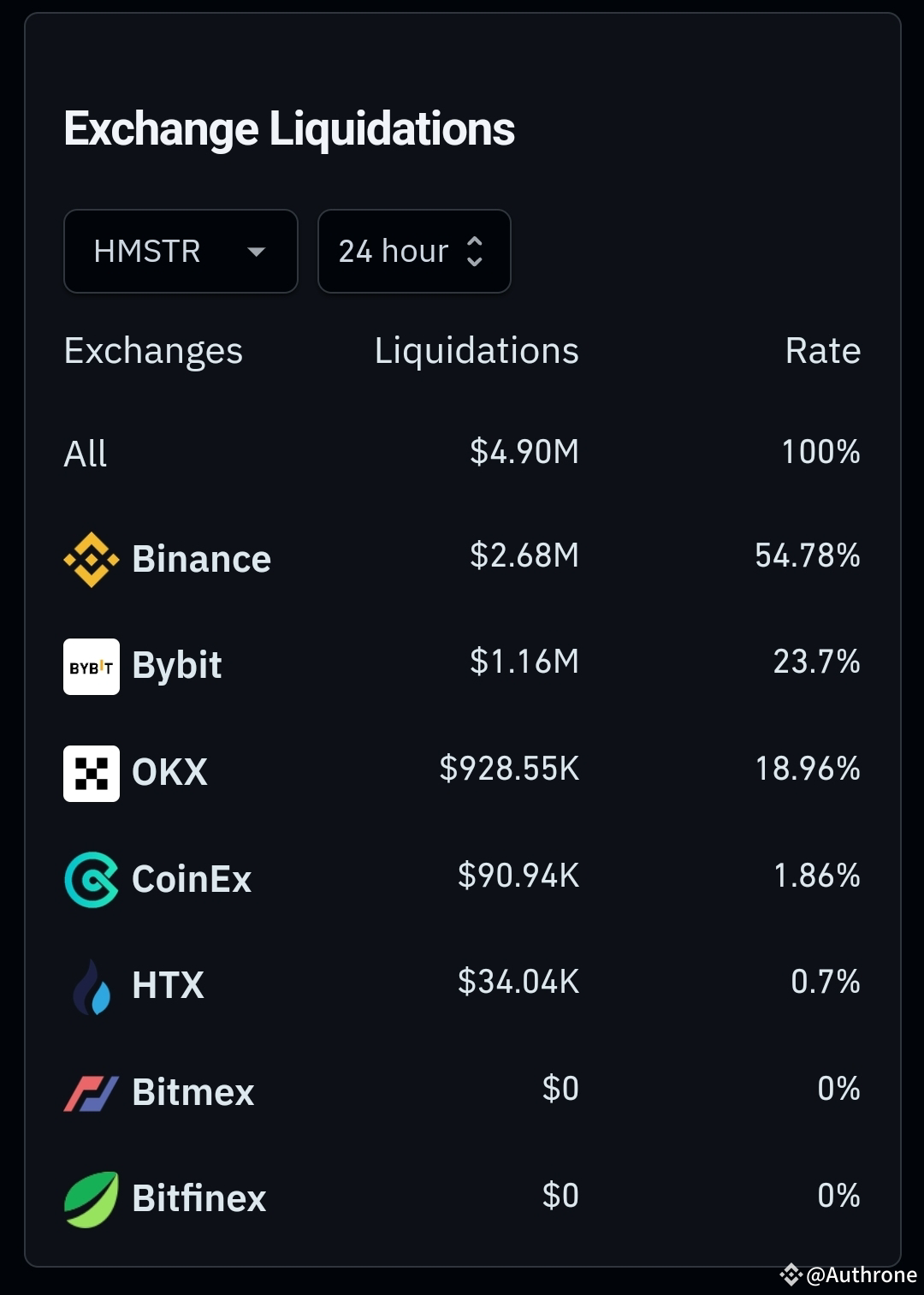This screenshot has width=924, height=1295.
Task: Open the Bybit exchange name link
Action: tap(177, 665)
